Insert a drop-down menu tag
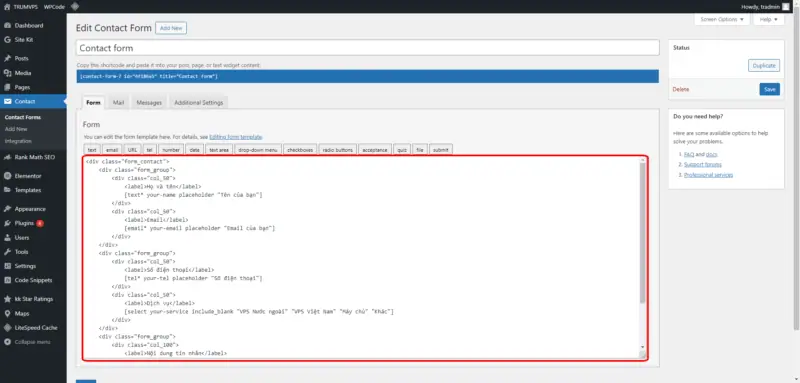This screenshot has width=800, height=383. coord(258,150)
